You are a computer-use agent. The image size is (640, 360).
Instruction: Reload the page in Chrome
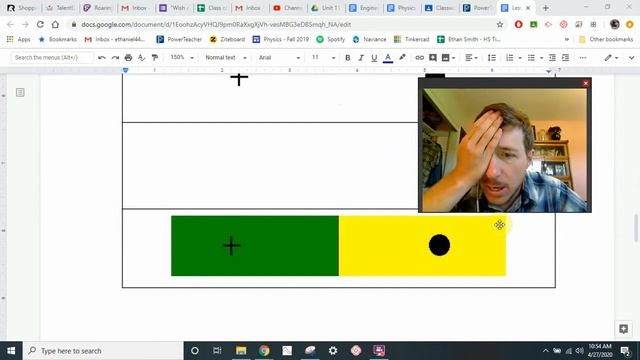coord(40,24)
